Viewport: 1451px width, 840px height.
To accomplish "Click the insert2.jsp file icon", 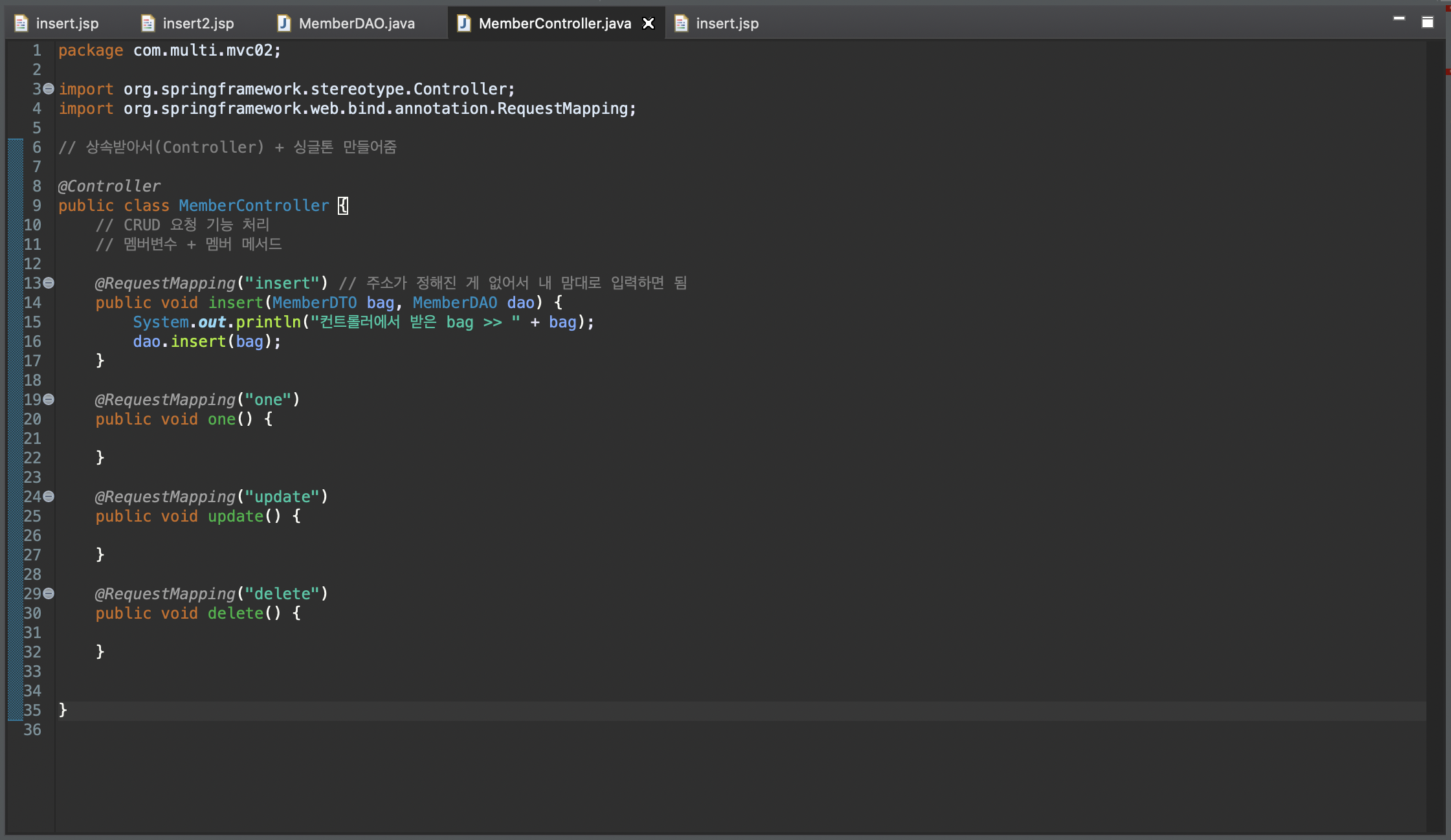I will pyautogui.click(x=148, y=23).
